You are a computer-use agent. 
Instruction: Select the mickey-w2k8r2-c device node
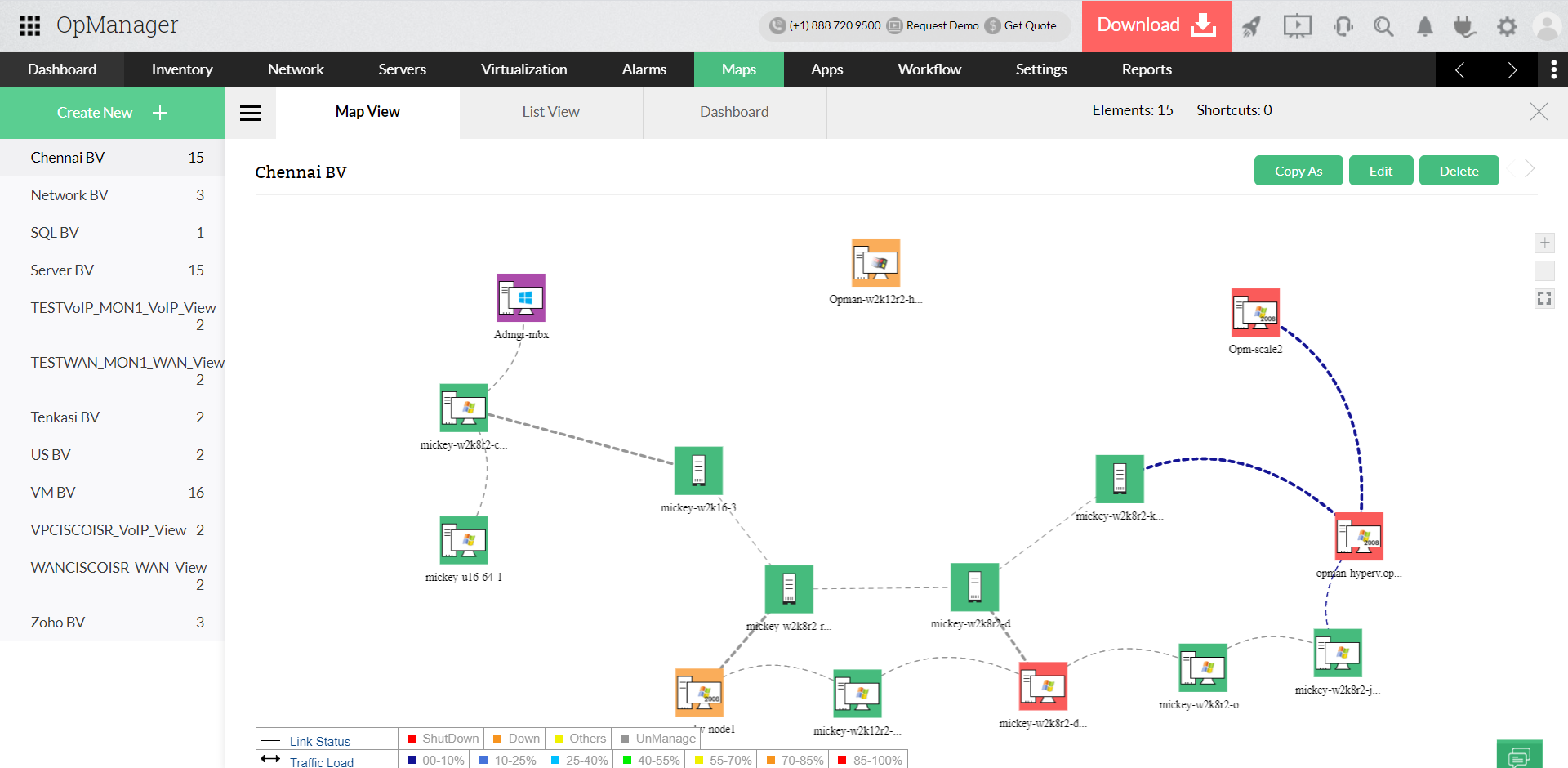[464, 408]
